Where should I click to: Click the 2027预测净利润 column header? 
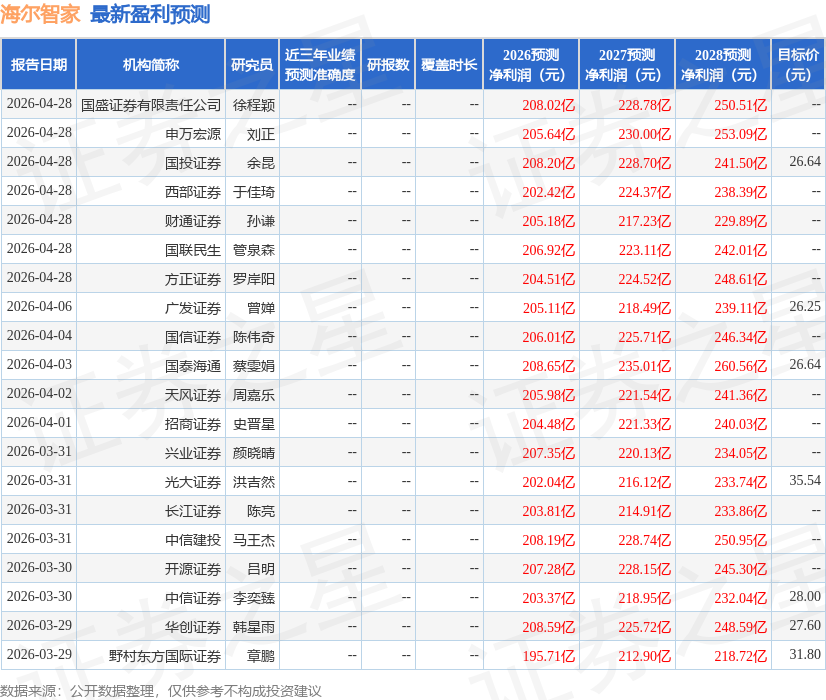point(627,65)
